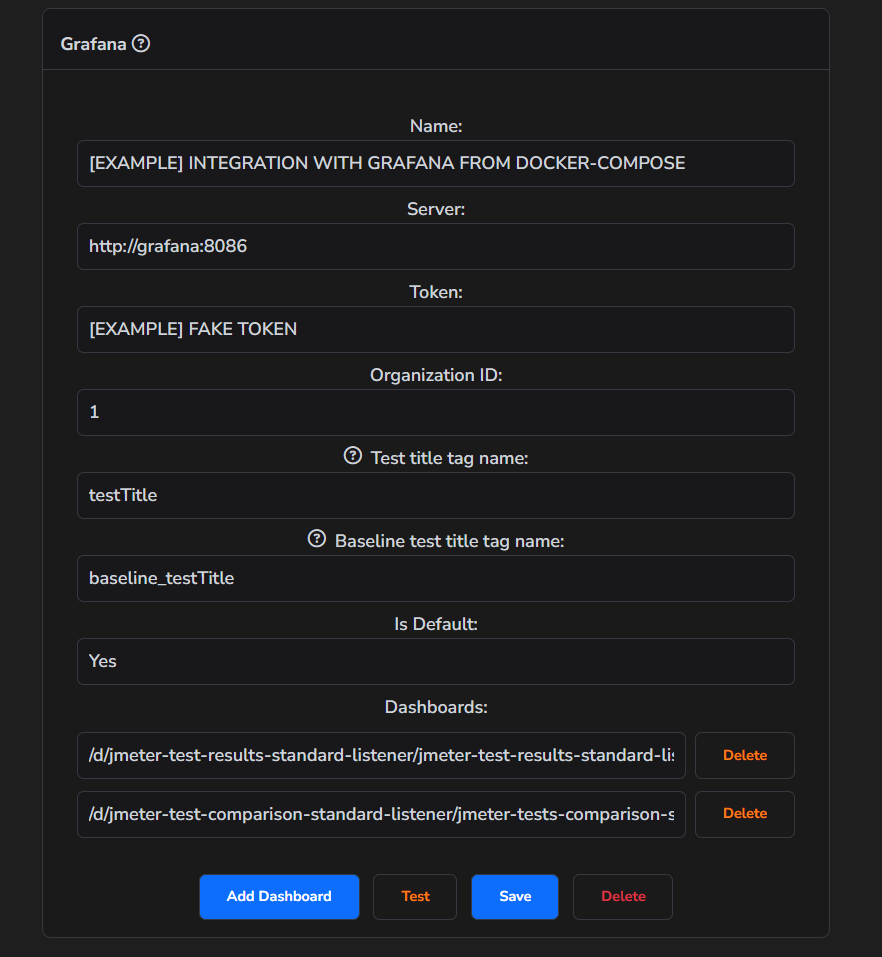Viewport: 882px width, 957px height.
Task: Click the testTitle tag name field
Action: (x=435, y=495)
